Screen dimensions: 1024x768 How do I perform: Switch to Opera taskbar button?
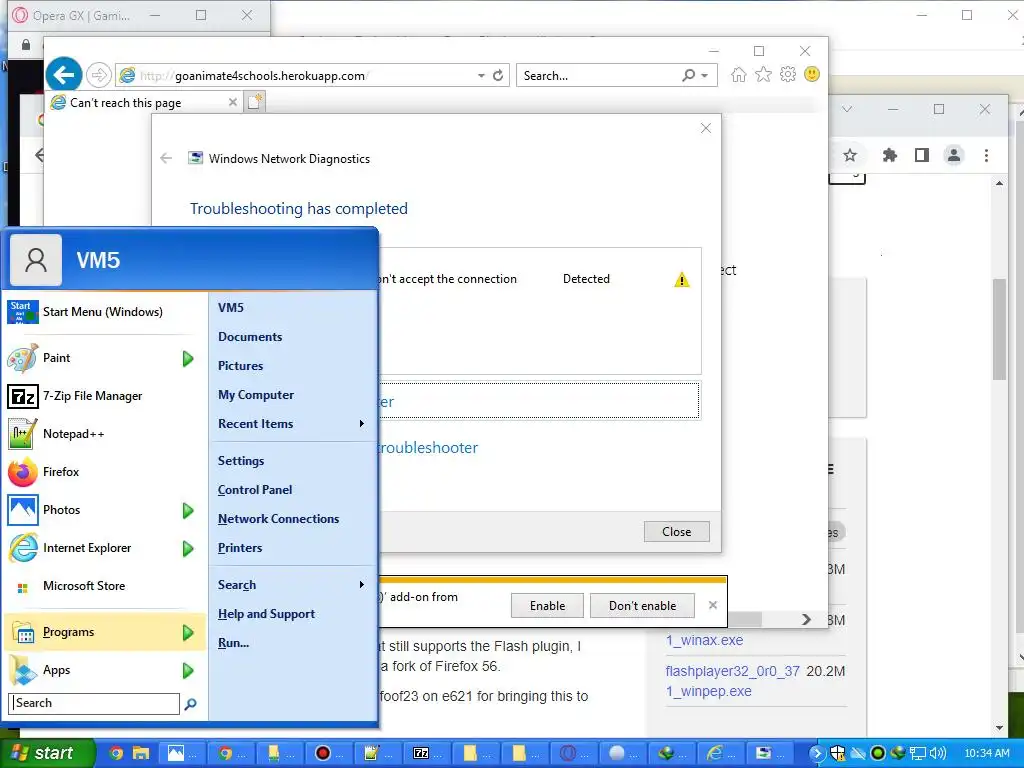point(575,753)
